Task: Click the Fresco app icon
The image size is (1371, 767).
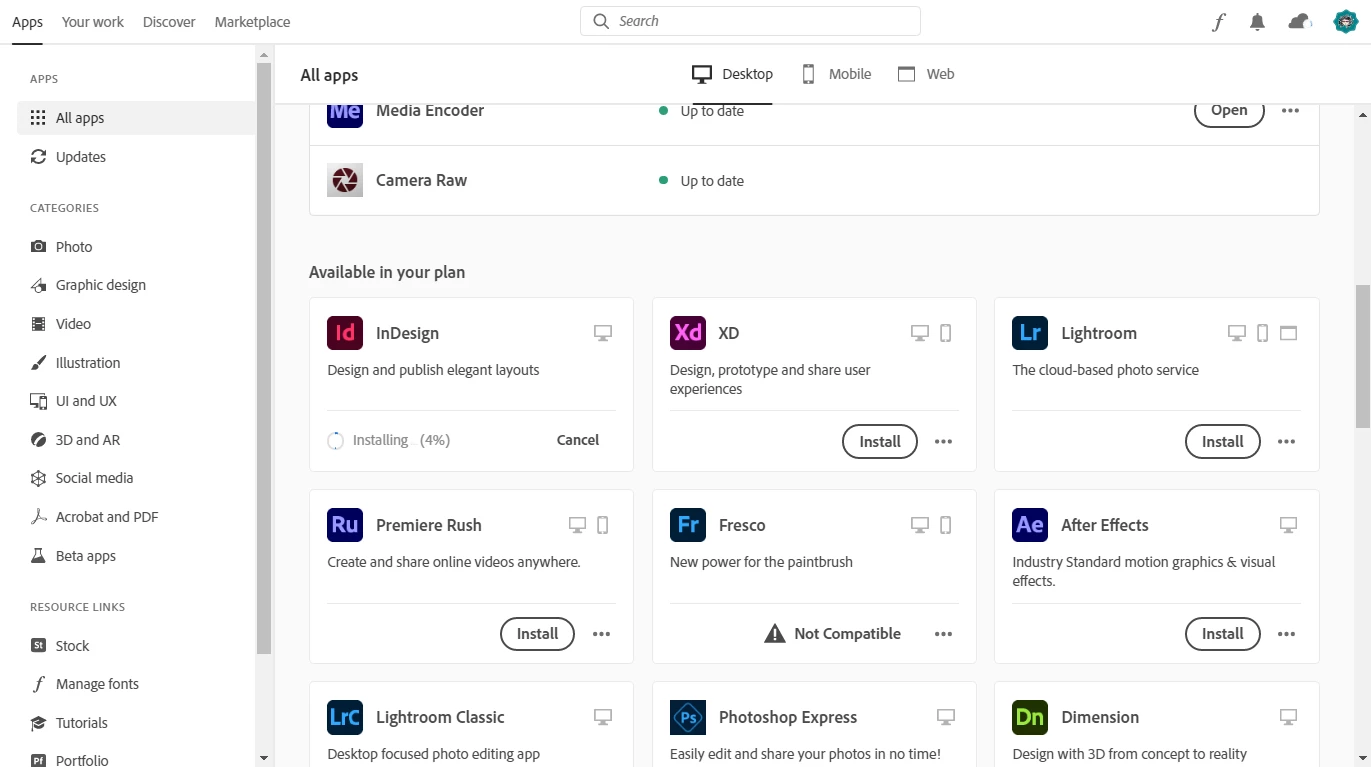Action: point(688,525)
